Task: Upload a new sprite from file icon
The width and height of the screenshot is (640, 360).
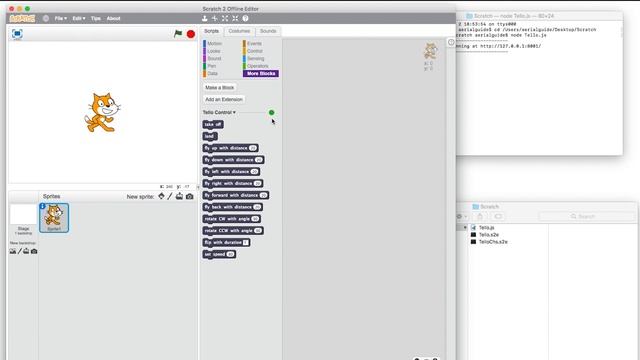Action: coord(179,196)
